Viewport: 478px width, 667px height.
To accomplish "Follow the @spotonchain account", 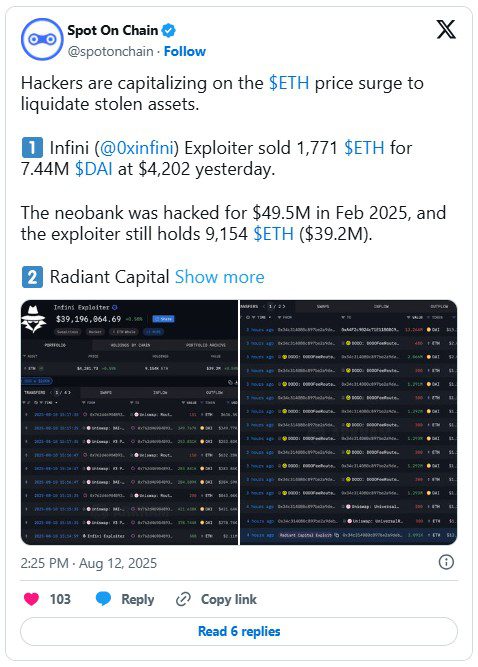I will (185, 51).
